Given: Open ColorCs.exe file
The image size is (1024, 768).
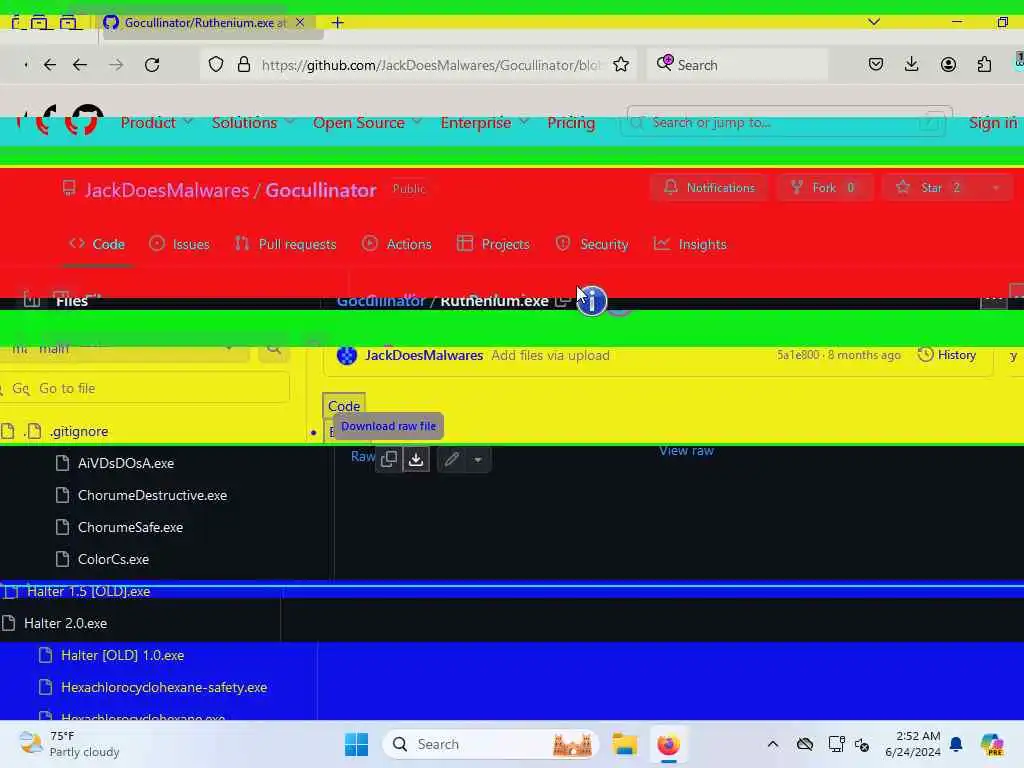Looking at the screenshot, I should [113, 559].
